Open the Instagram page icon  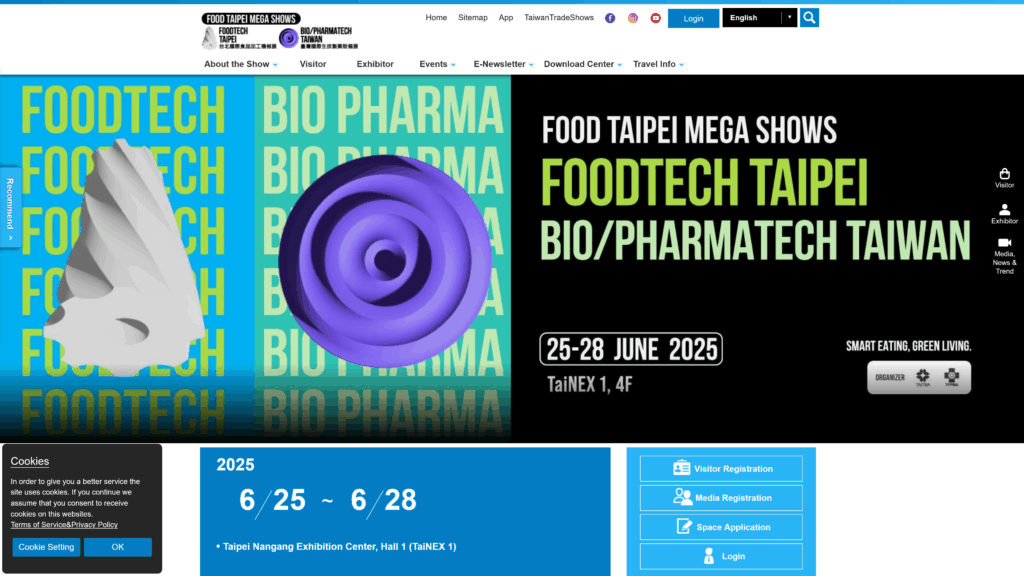633,18
